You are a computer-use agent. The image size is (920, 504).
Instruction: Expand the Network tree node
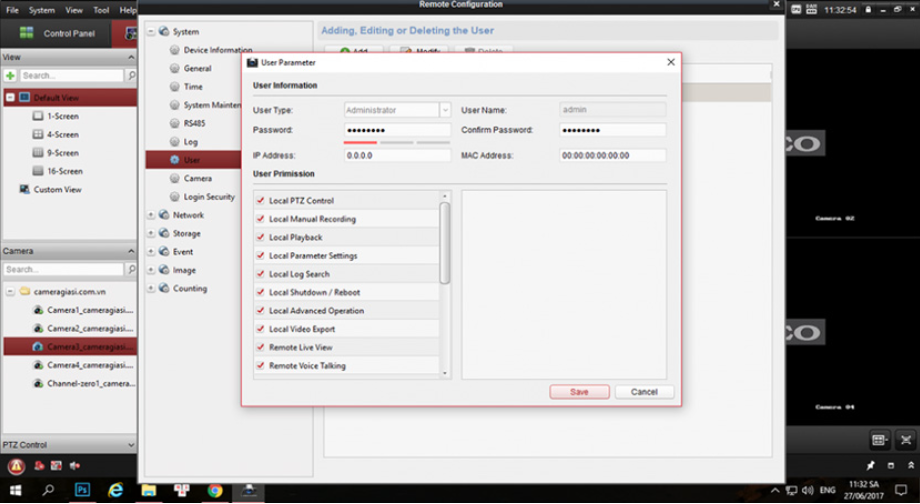(151, 215)
